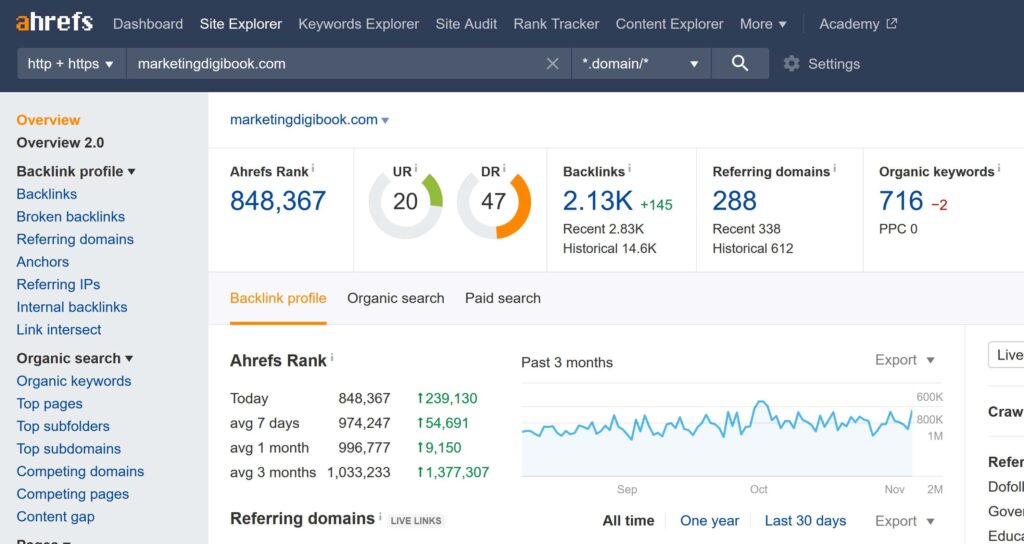Click the 2.13K backlinks value
Viewport: 1024px width, 544px height.
point(598,201)
